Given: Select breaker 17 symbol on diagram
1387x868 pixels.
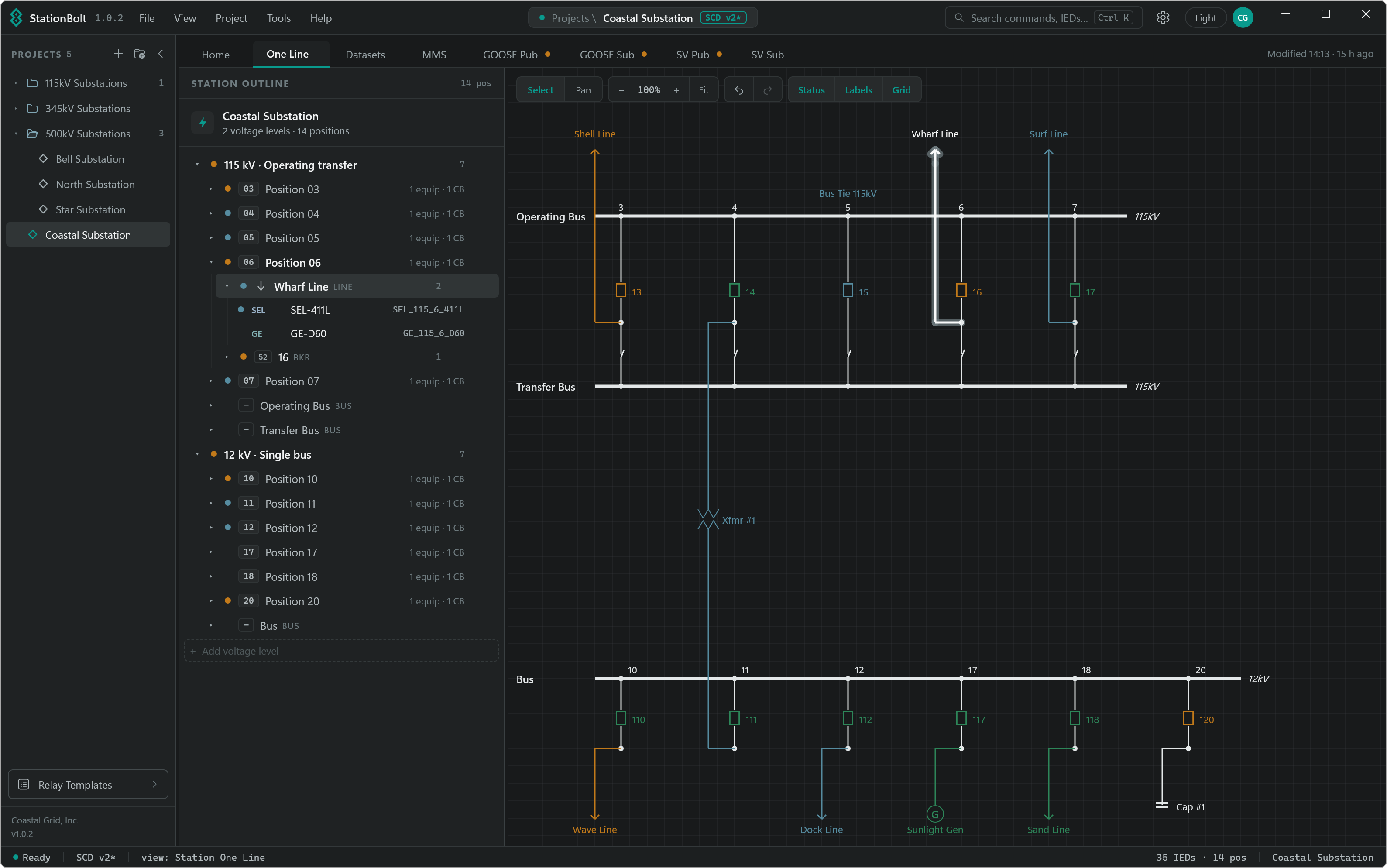Looking at the screenshot, I should 1075,291.
